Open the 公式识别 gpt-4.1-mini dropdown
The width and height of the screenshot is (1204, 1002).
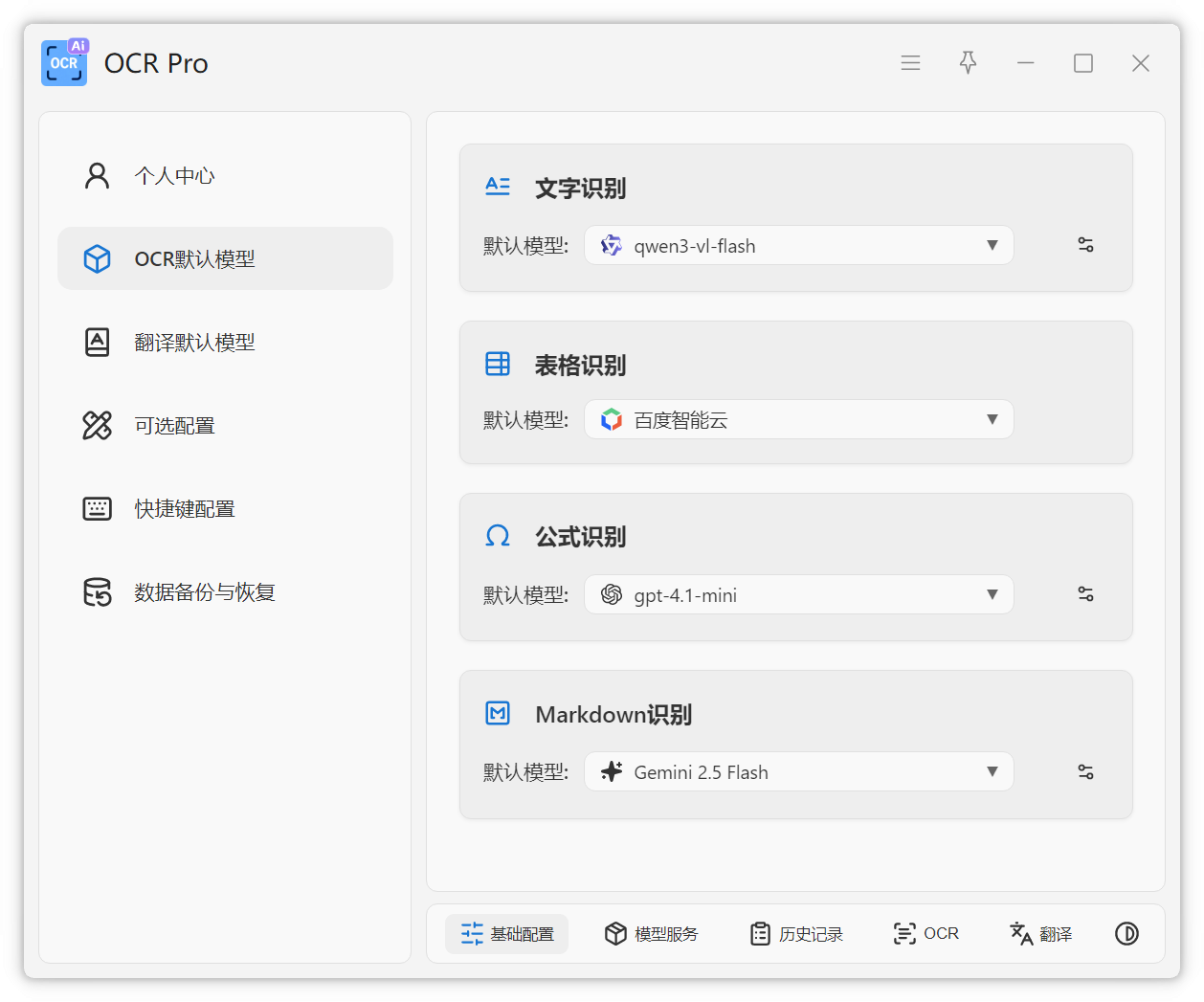798,594
